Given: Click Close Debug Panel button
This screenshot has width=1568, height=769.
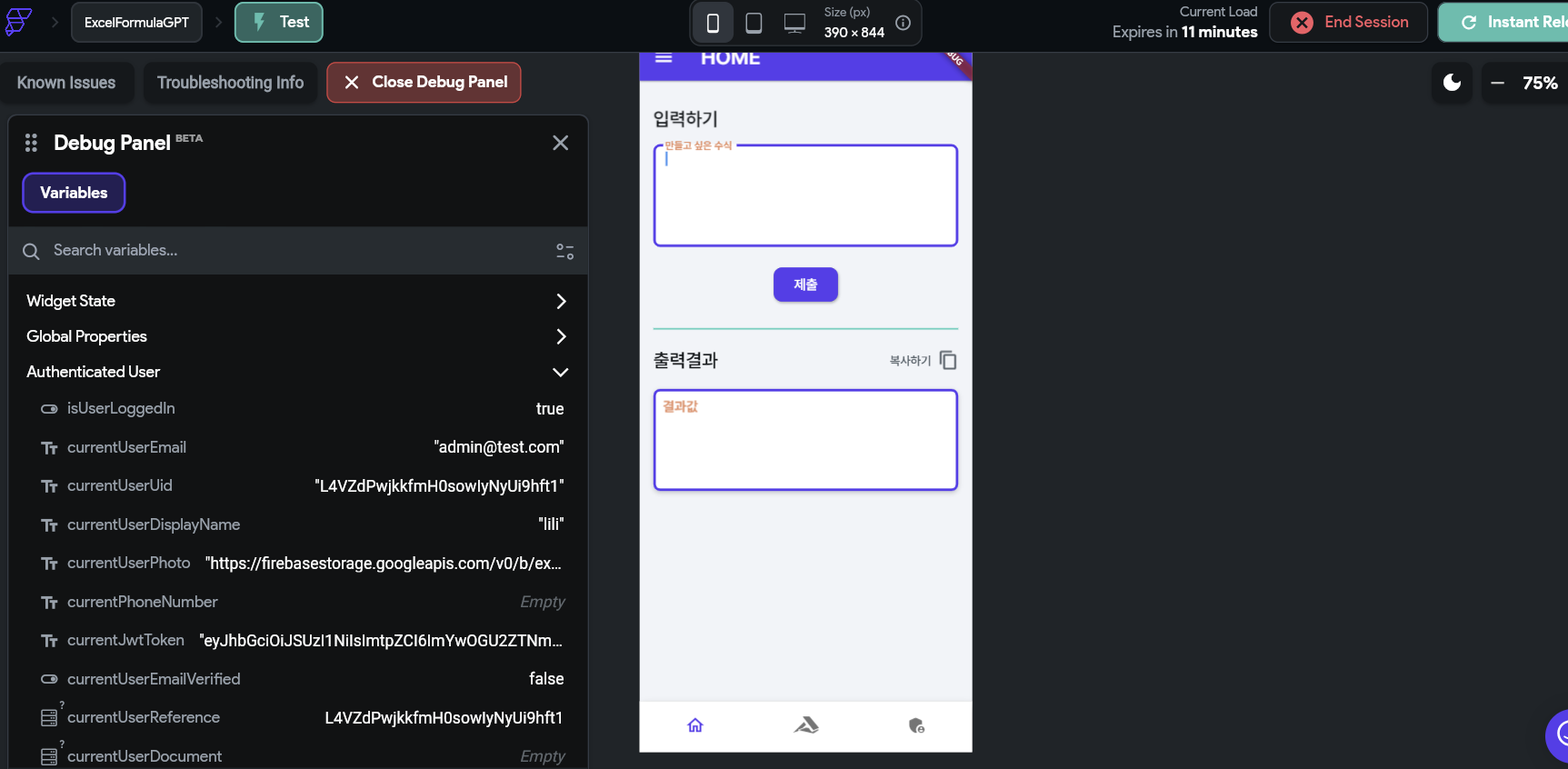Looking at the screenshot, I should click(424, 83).
